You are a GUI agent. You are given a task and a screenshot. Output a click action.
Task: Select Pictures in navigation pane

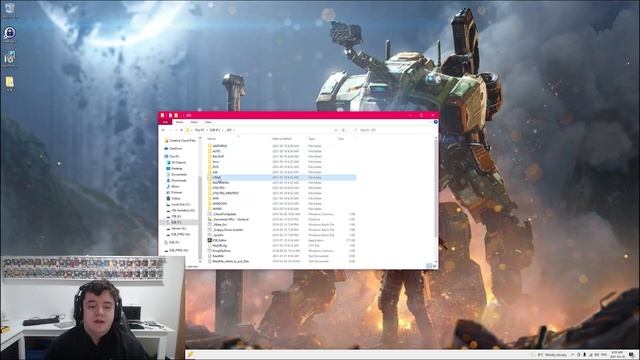176,192
